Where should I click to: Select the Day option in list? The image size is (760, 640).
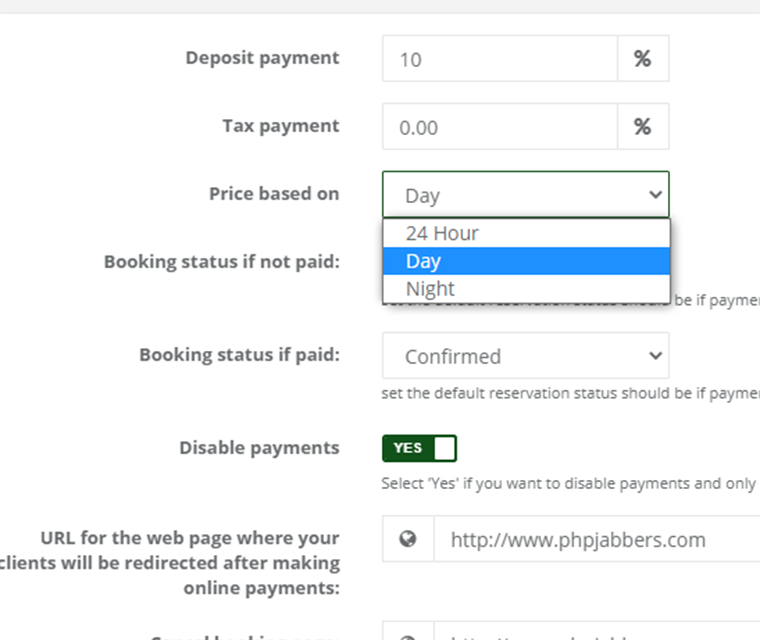(x=526, y=261)
